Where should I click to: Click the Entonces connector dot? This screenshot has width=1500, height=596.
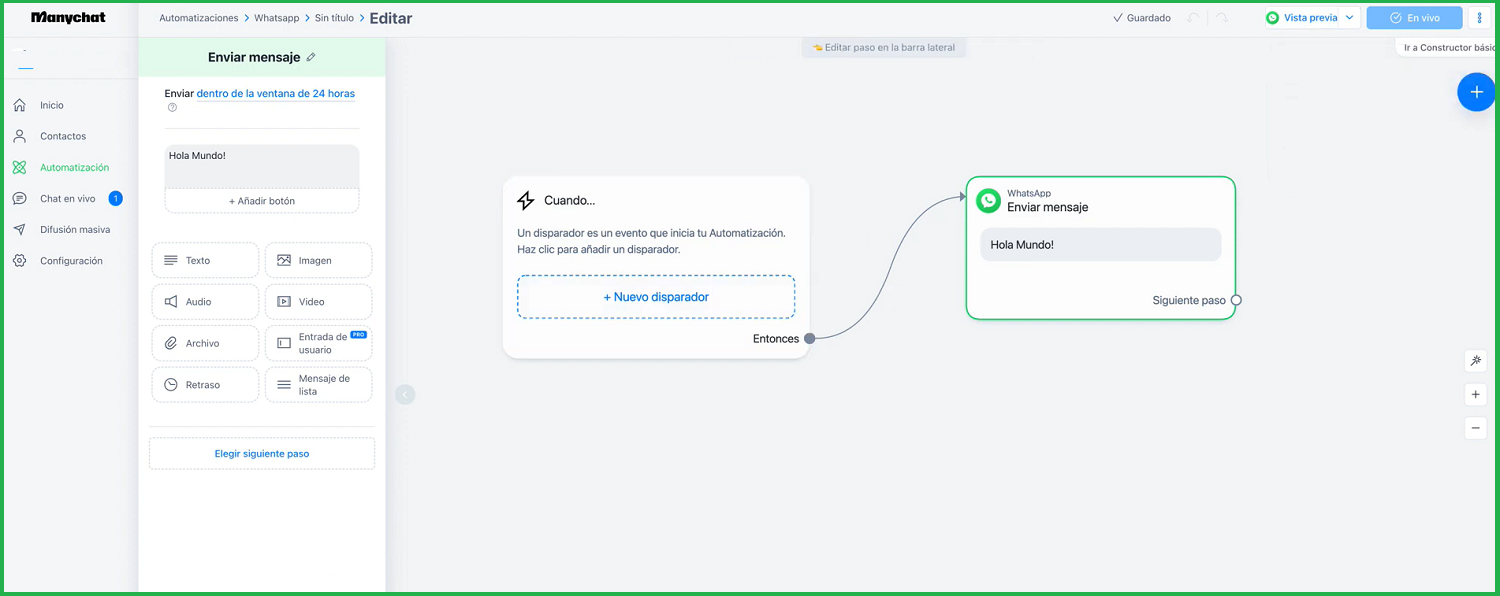point(810,339)
